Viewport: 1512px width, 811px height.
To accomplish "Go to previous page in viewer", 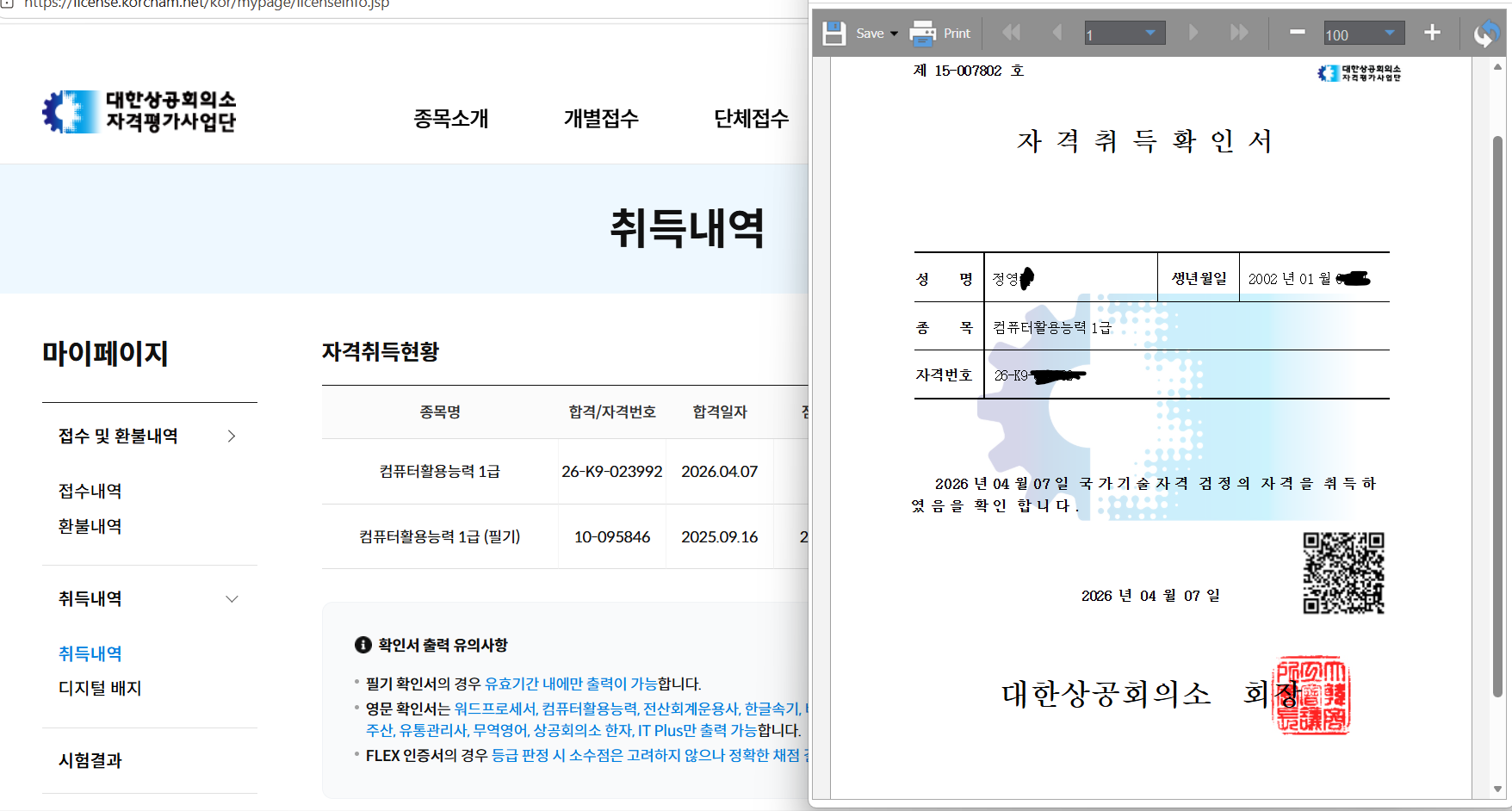I will 1057,33.
